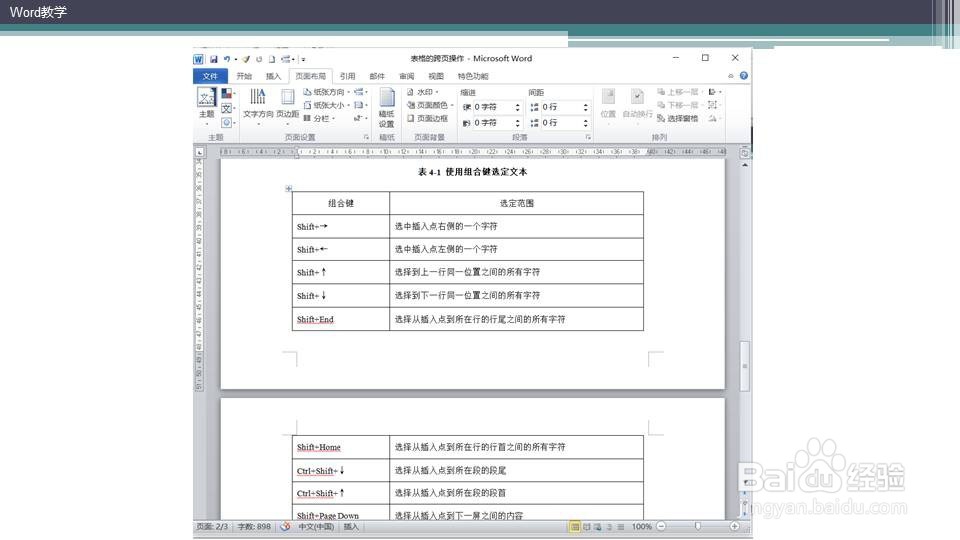Image resolution: width=960 pixels, height=540 pixels.
Task: Open 水印 watermark dropdown
Action: pyautogui.click(x=422, y=92)
